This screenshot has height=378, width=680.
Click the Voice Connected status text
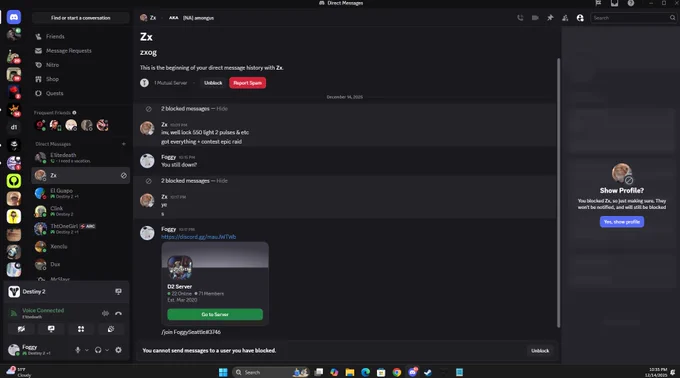point(43,310)
